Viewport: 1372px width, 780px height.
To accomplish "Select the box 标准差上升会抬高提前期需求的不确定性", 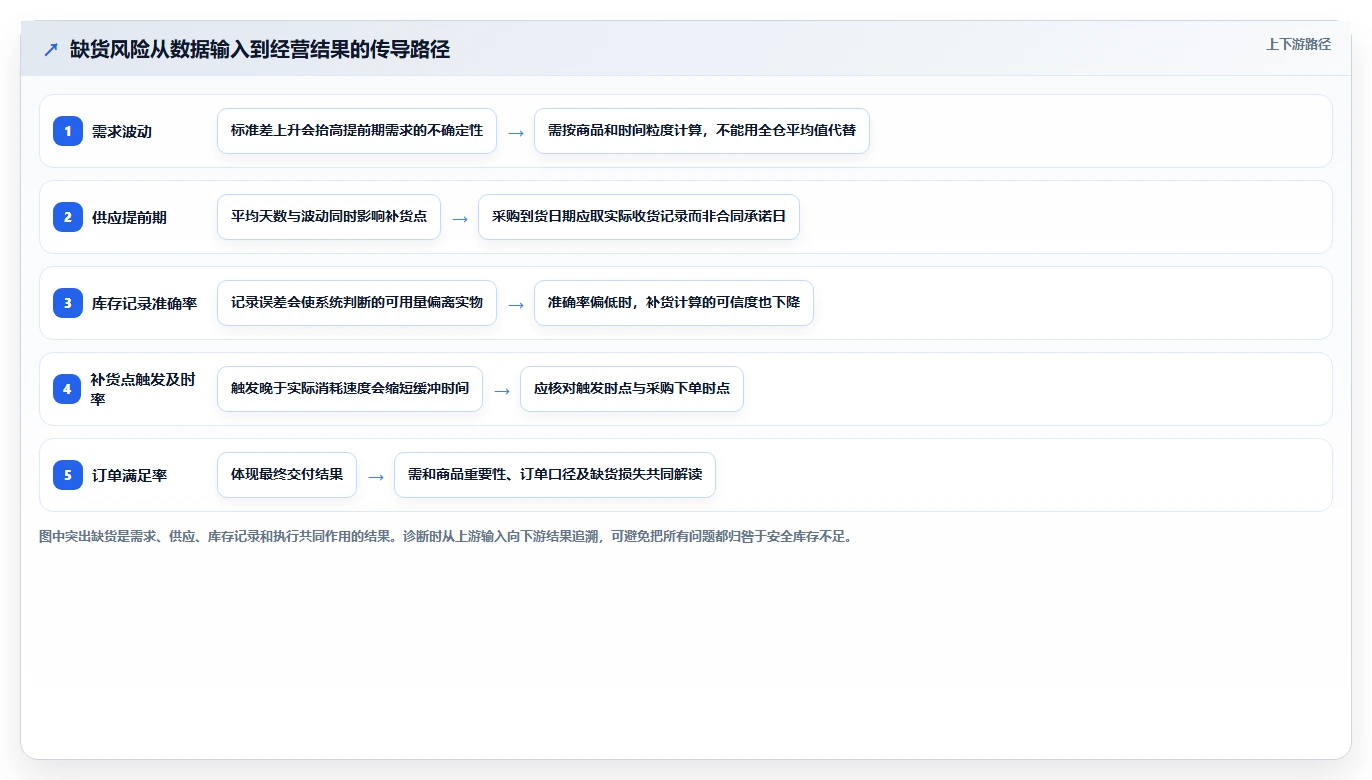I will pos(357,131).
